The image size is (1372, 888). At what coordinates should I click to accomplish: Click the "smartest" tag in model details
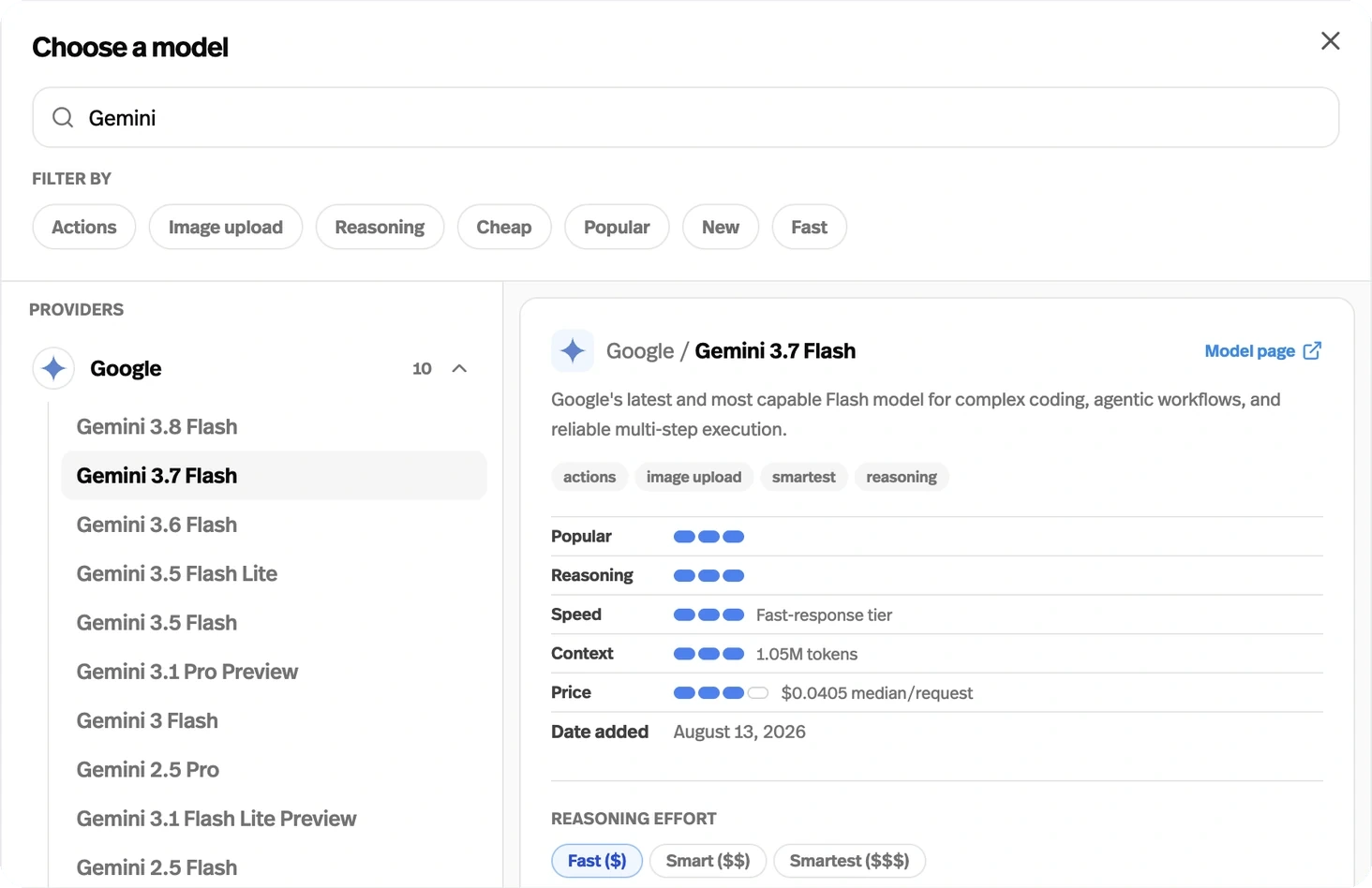[x=803, y=477]
